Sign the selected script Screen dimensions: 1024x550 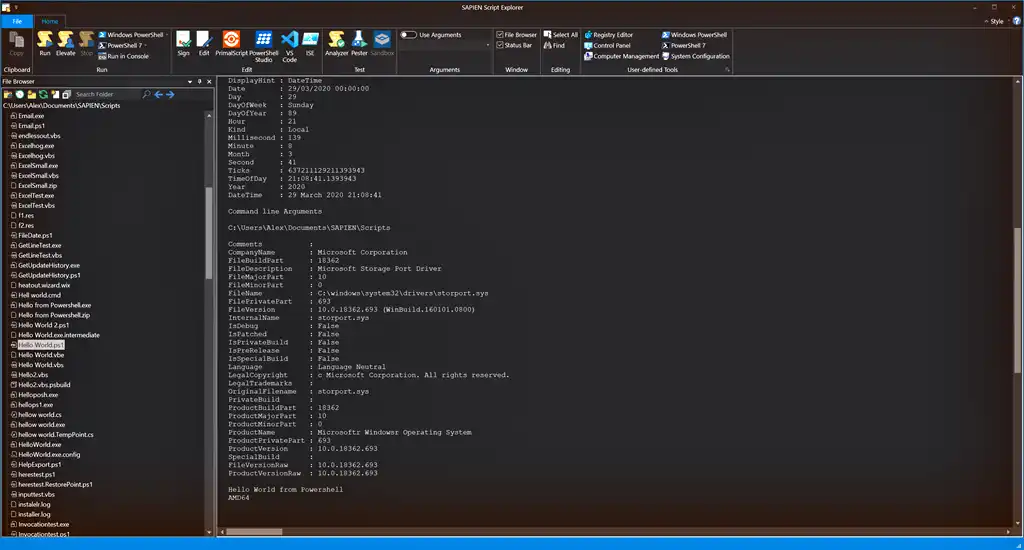(x=184, y=43)
